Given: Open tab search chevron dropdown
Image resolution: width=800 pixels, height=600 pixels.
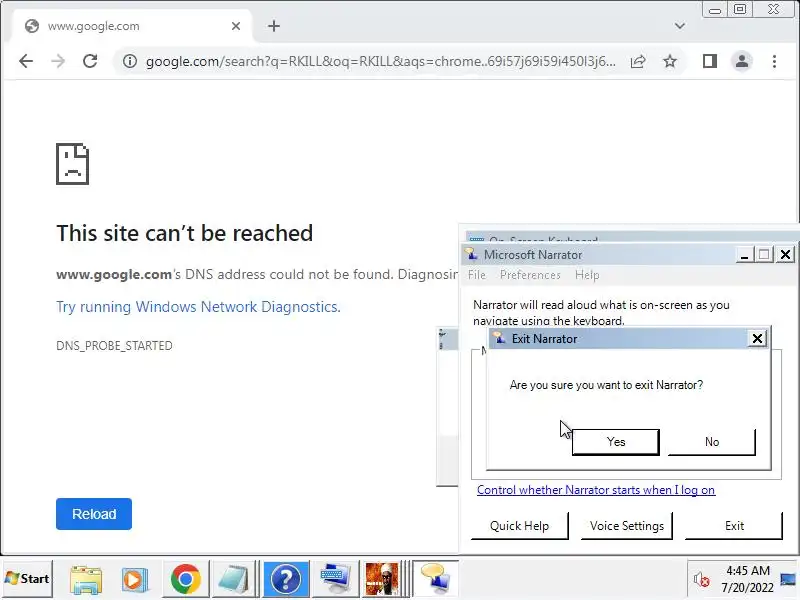Looking at the screenshot, I should (680, 26).
